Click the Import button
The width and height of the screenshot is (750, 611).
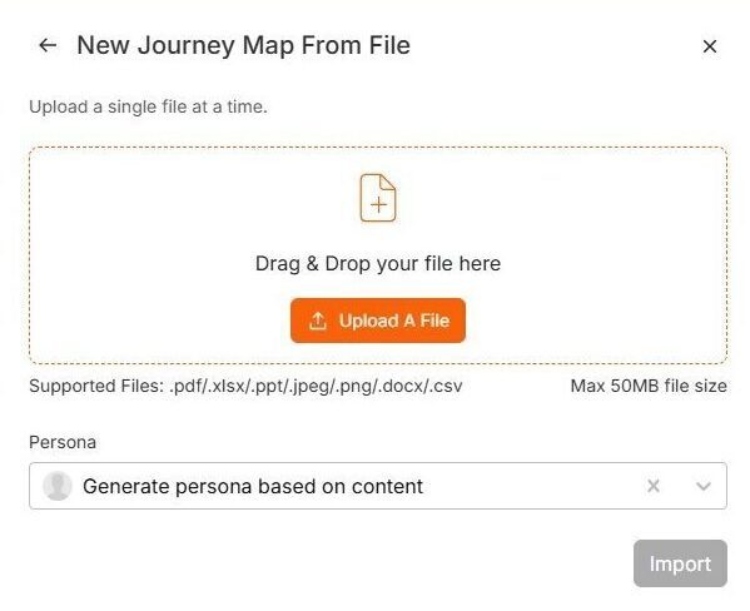click(x=680, y=564)
